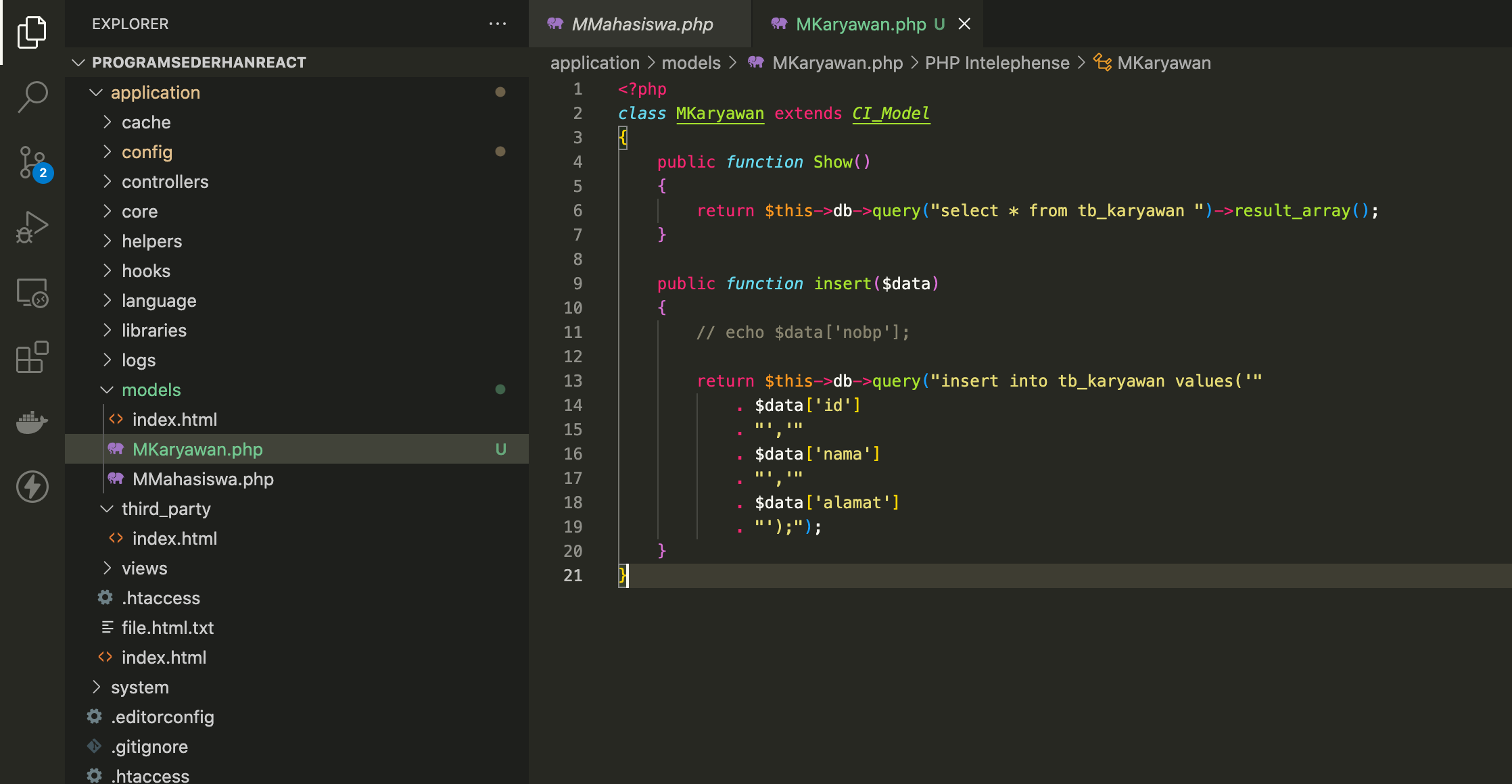
Task: Click the MKaryawan class breadcrumb
Action: click(1163, 63)
